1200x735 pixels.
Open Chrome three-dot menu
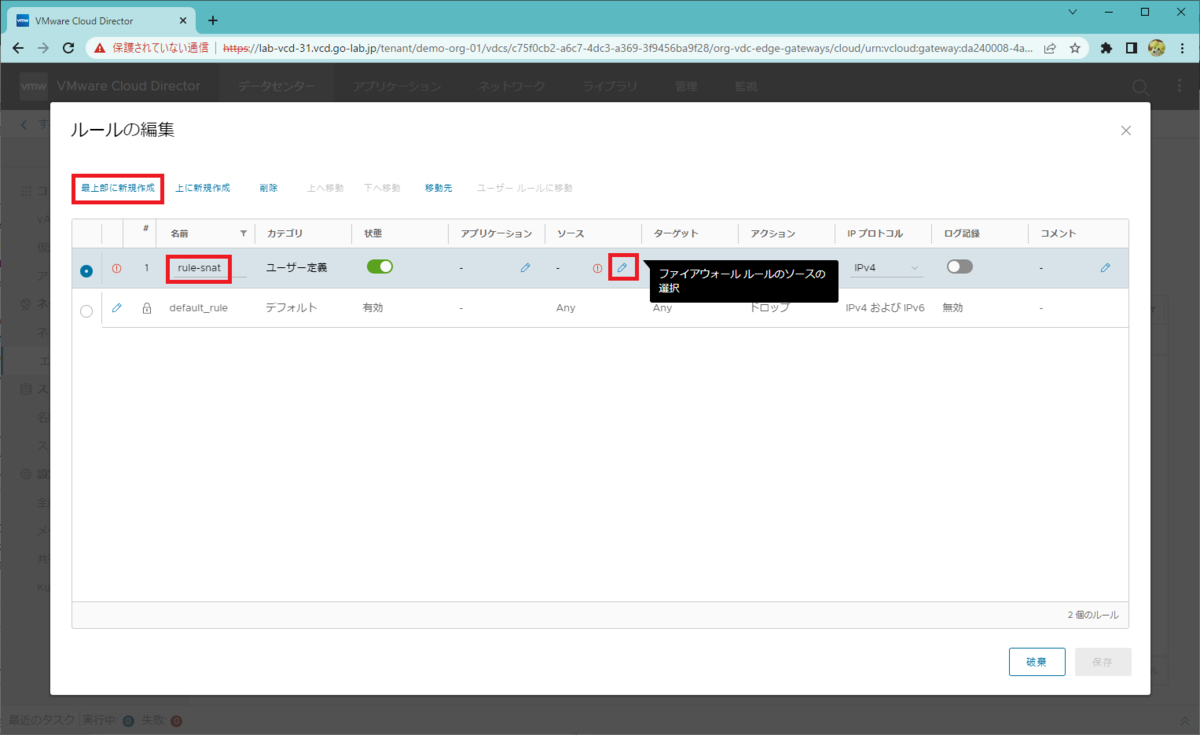(x=1182, y=47)
